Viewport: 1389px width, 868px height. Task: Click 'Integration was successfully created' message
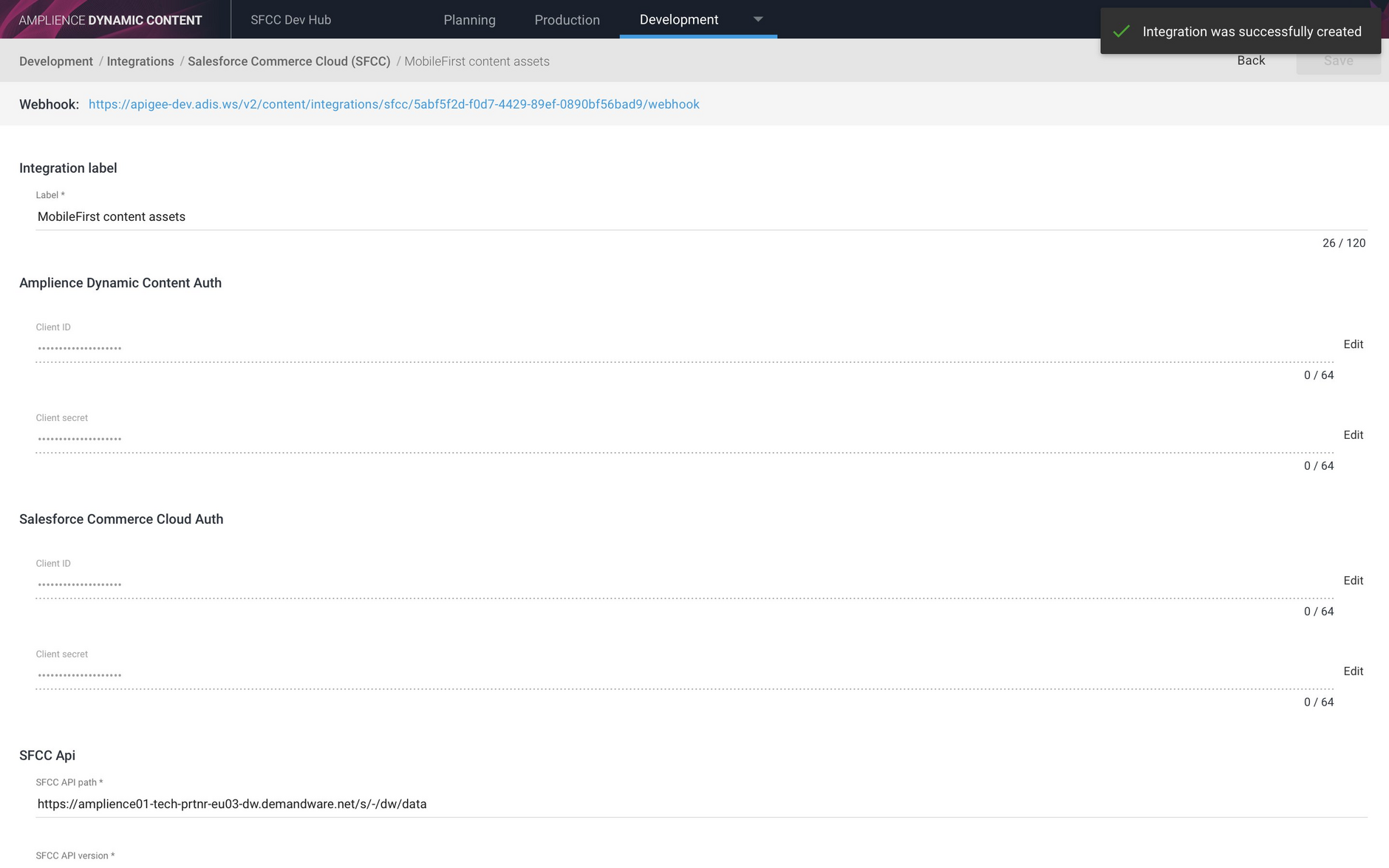1252,31
